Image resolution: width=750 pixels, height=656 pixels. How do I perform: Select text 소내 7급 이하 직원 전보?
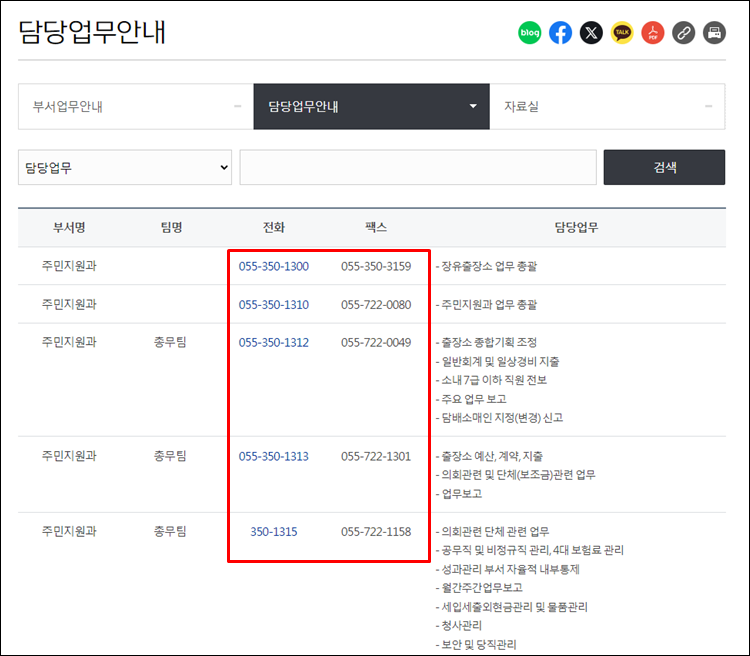coord(492,380)
